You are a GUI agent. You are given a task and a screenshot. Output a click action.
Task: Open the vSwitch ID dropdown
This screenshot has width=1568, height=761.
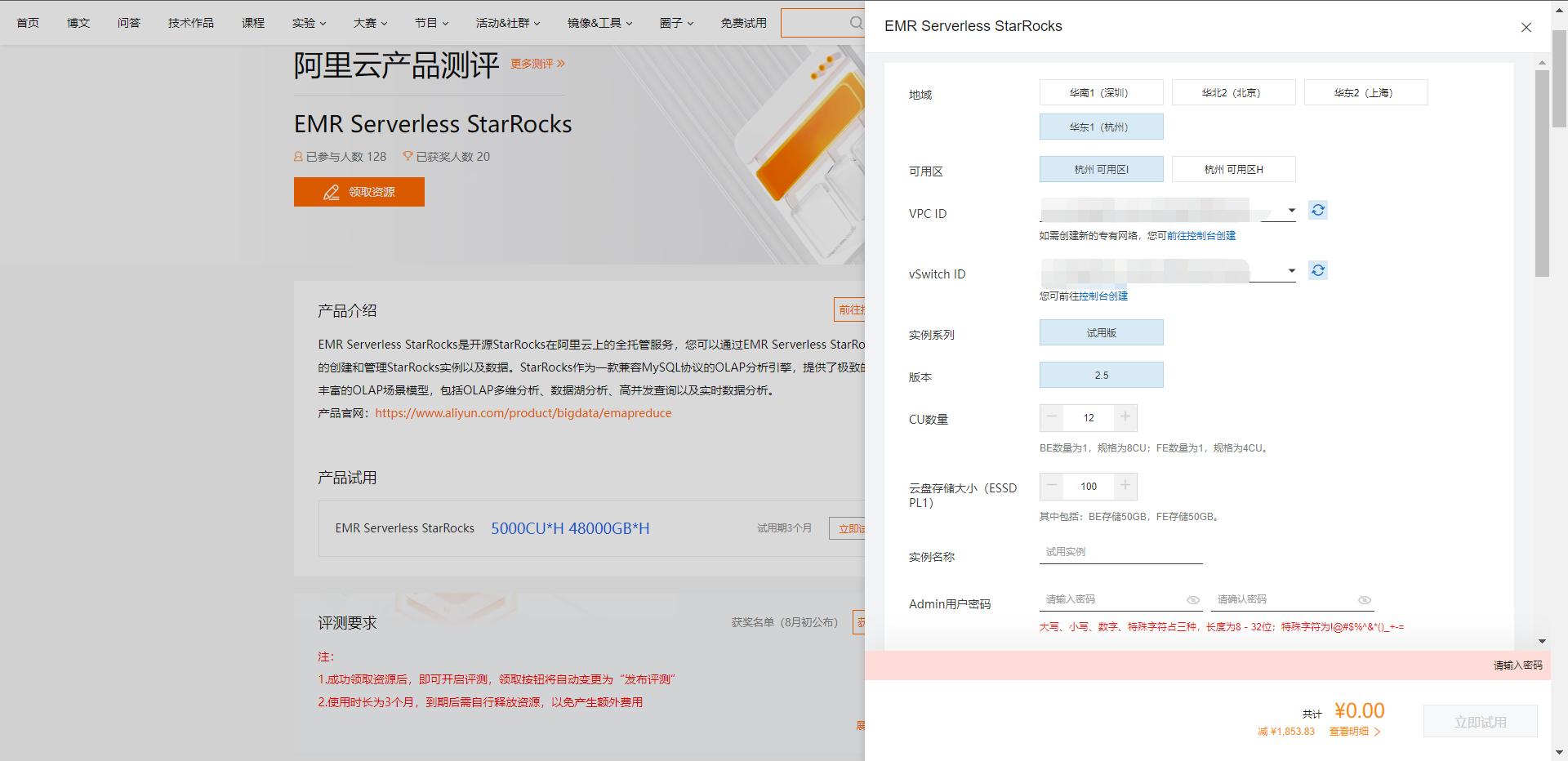[x=1290, y=271]
